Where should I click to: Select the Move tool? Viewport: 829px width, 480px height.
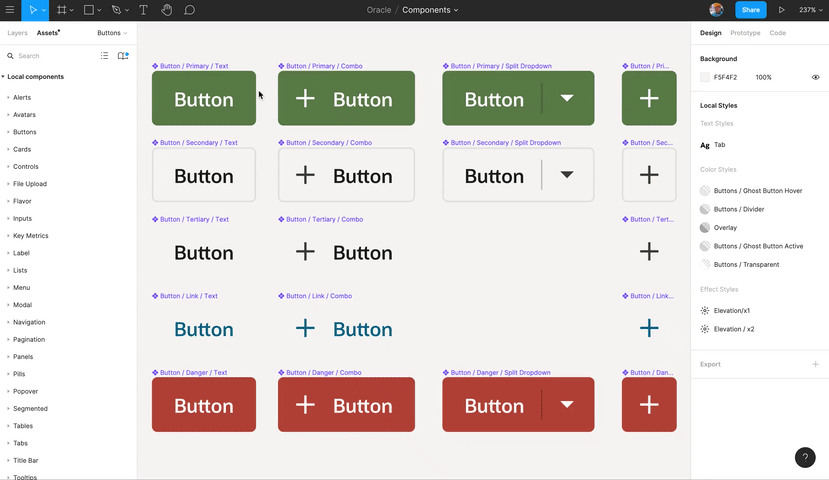pyautogui.click(x=33, y=10)
